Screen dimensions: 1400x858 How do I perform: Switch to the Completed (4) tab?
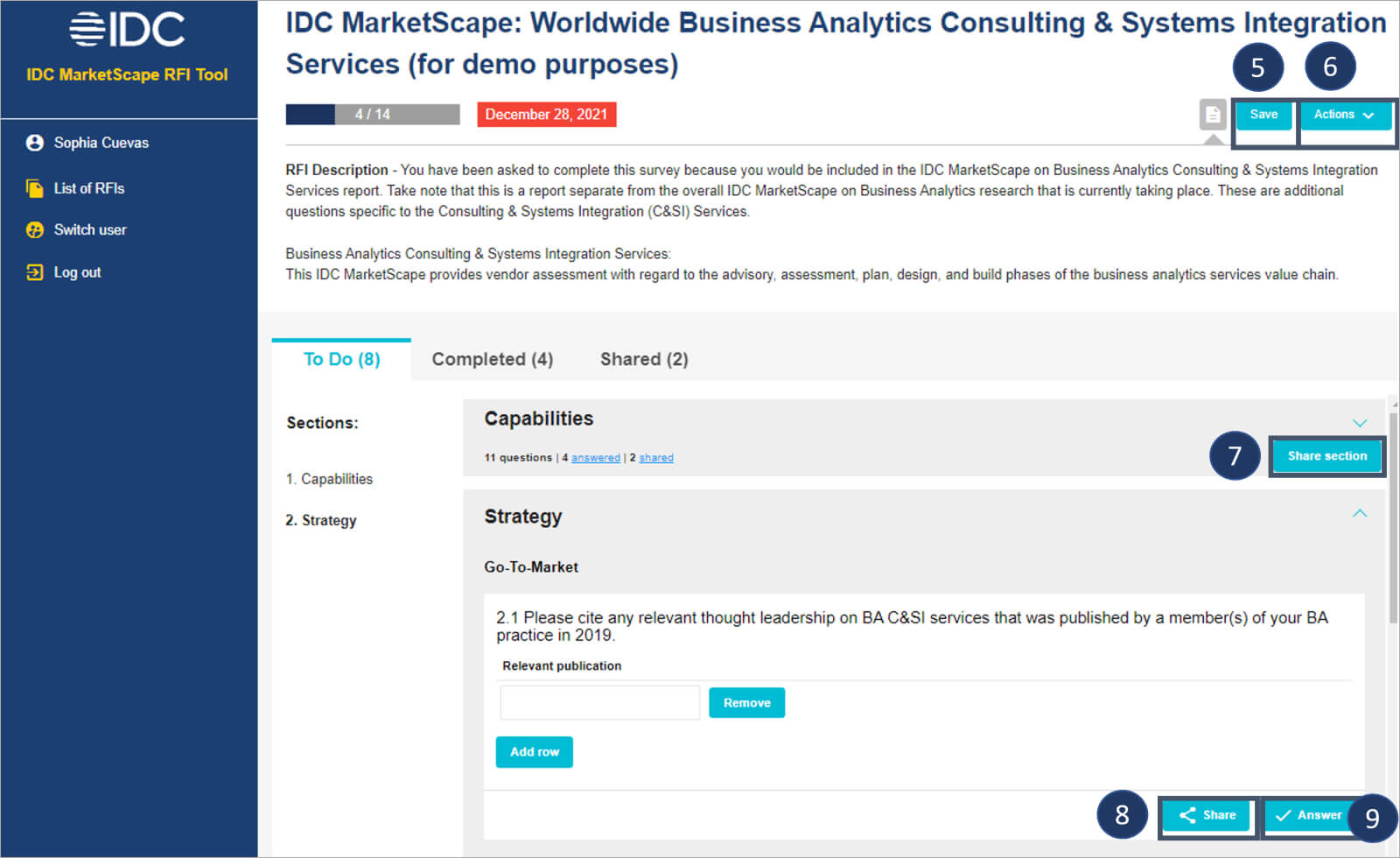pyautogui.click(x=493, y=359)
